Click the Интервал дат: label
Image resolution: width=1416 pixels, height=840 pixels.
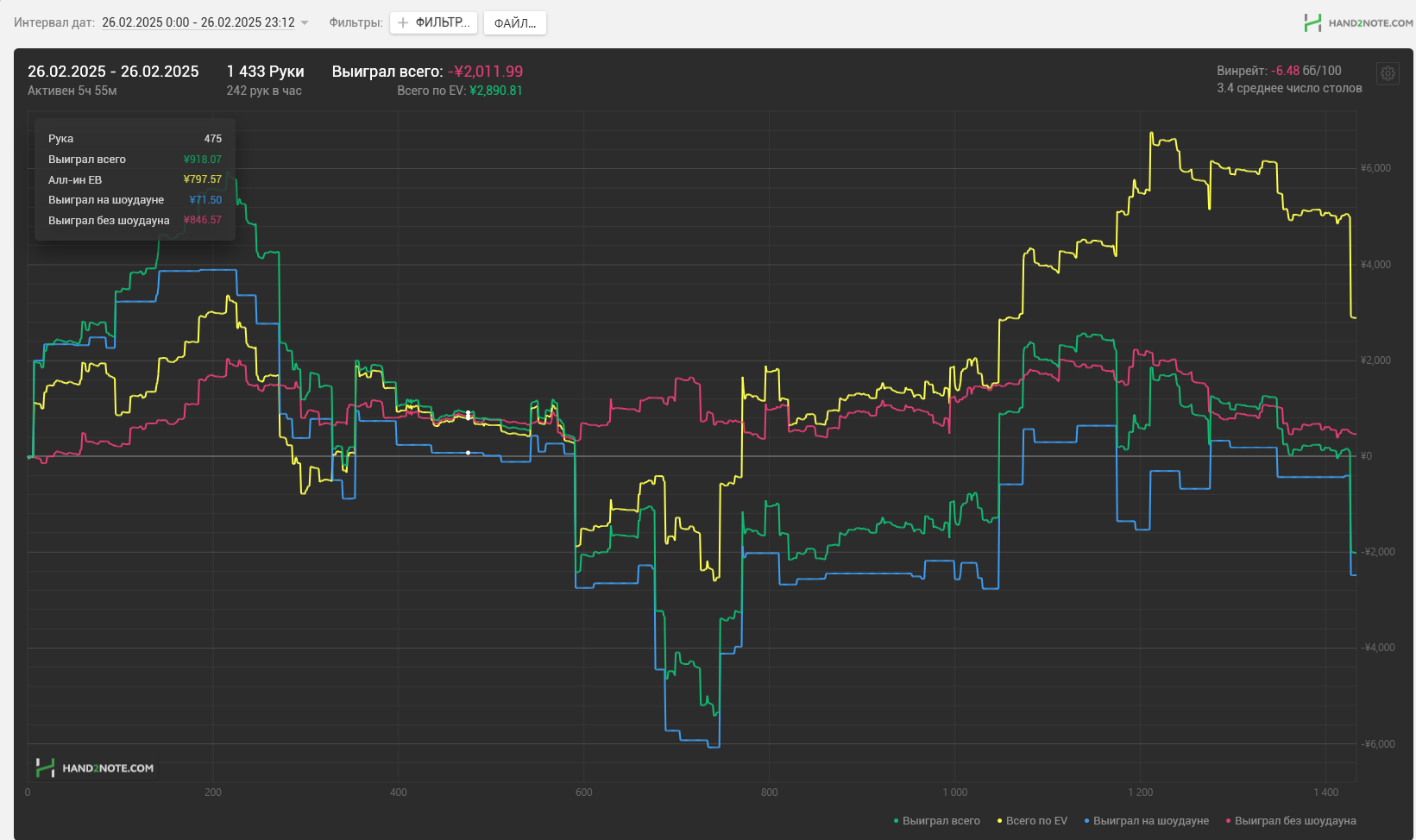(54, 22)
